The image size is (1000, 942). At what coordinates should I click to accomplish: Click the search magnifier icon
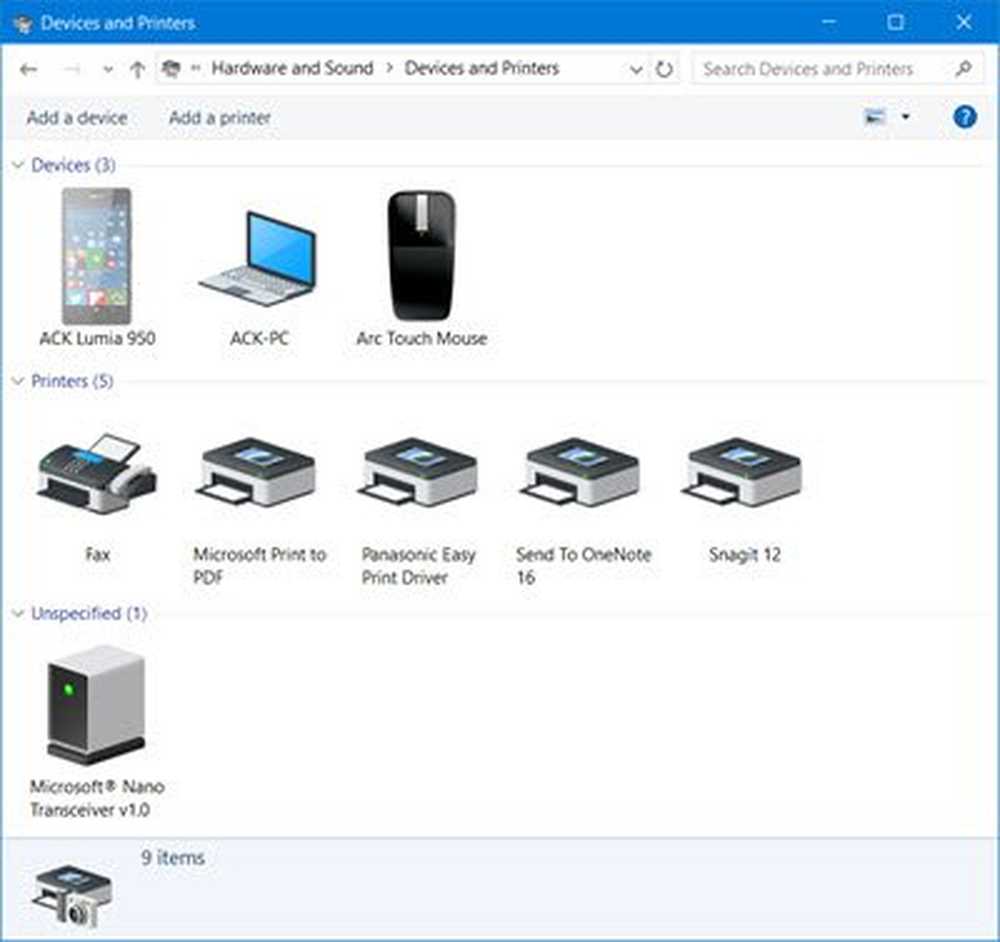(x=964, y=68)
